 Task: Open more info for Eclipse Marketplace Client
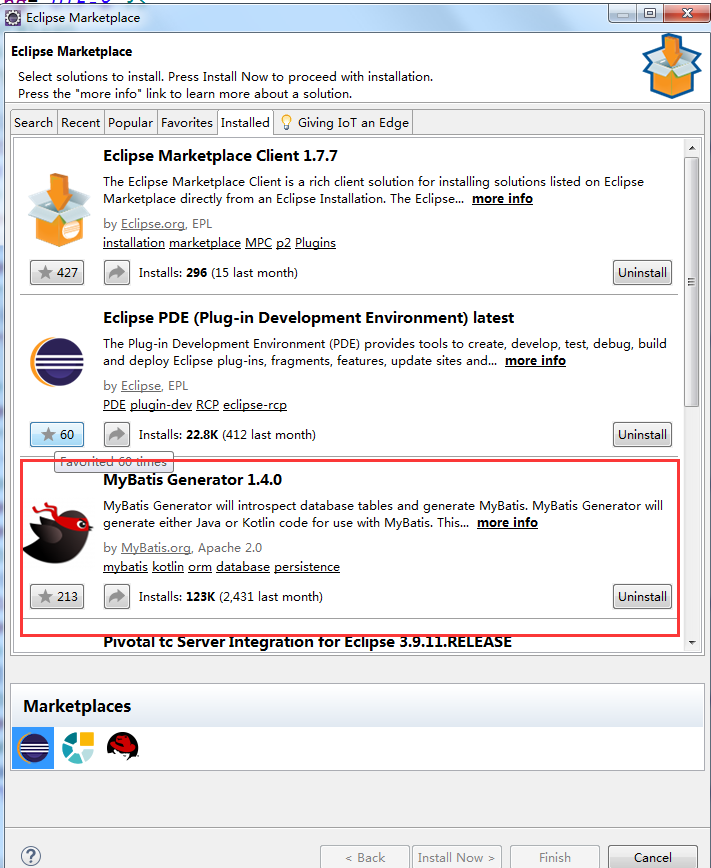(x=502, y=199)
